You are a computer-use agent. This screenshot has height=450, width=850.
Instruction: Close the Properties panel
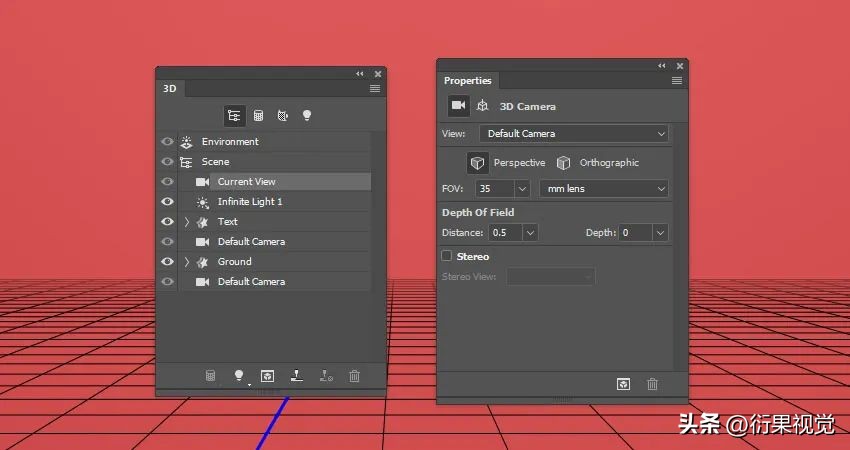point(680,66)
